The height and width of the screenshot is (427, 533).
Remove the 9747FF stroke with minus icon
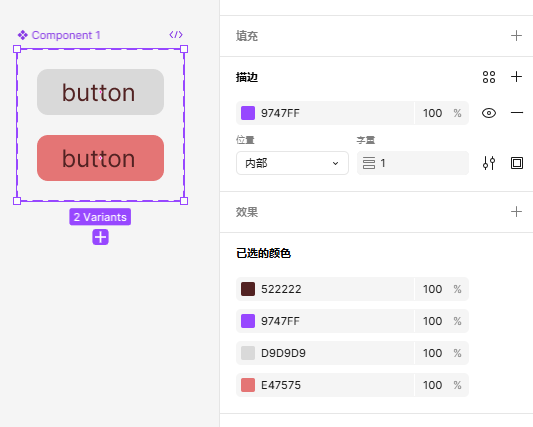[x=517, y=113]
